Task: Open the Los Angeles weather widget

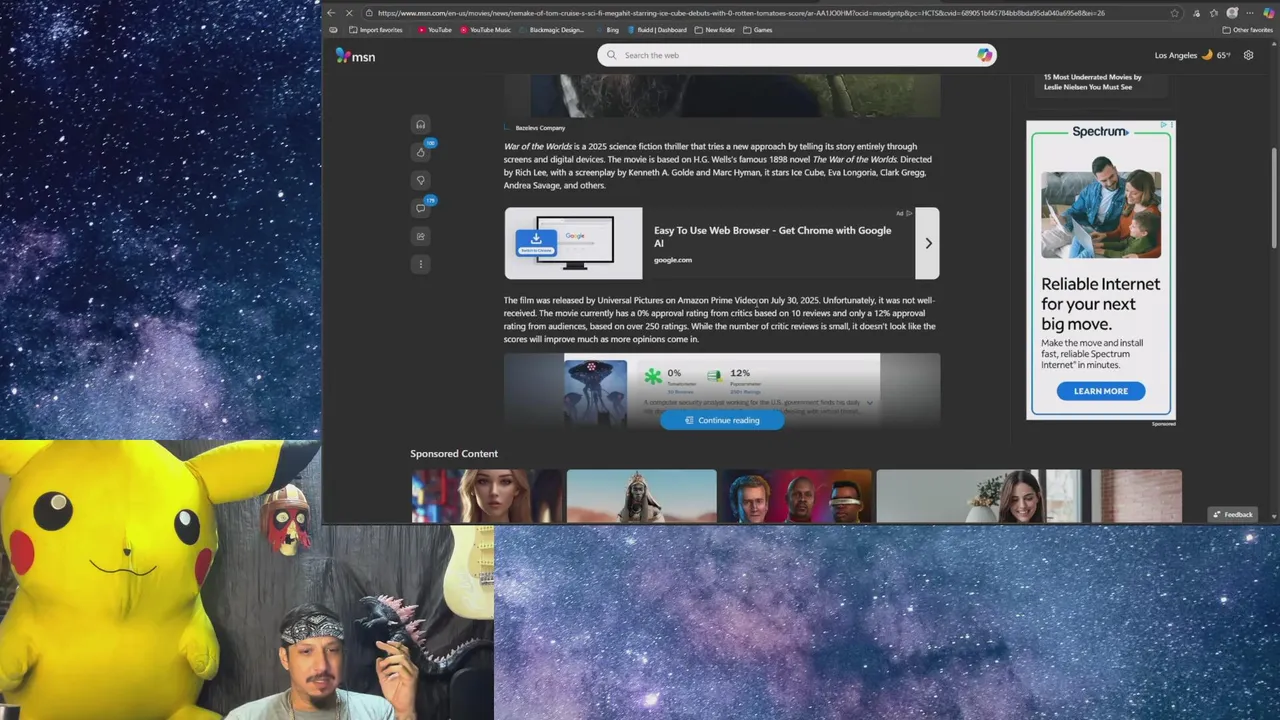Action: tap(1193, 55)
